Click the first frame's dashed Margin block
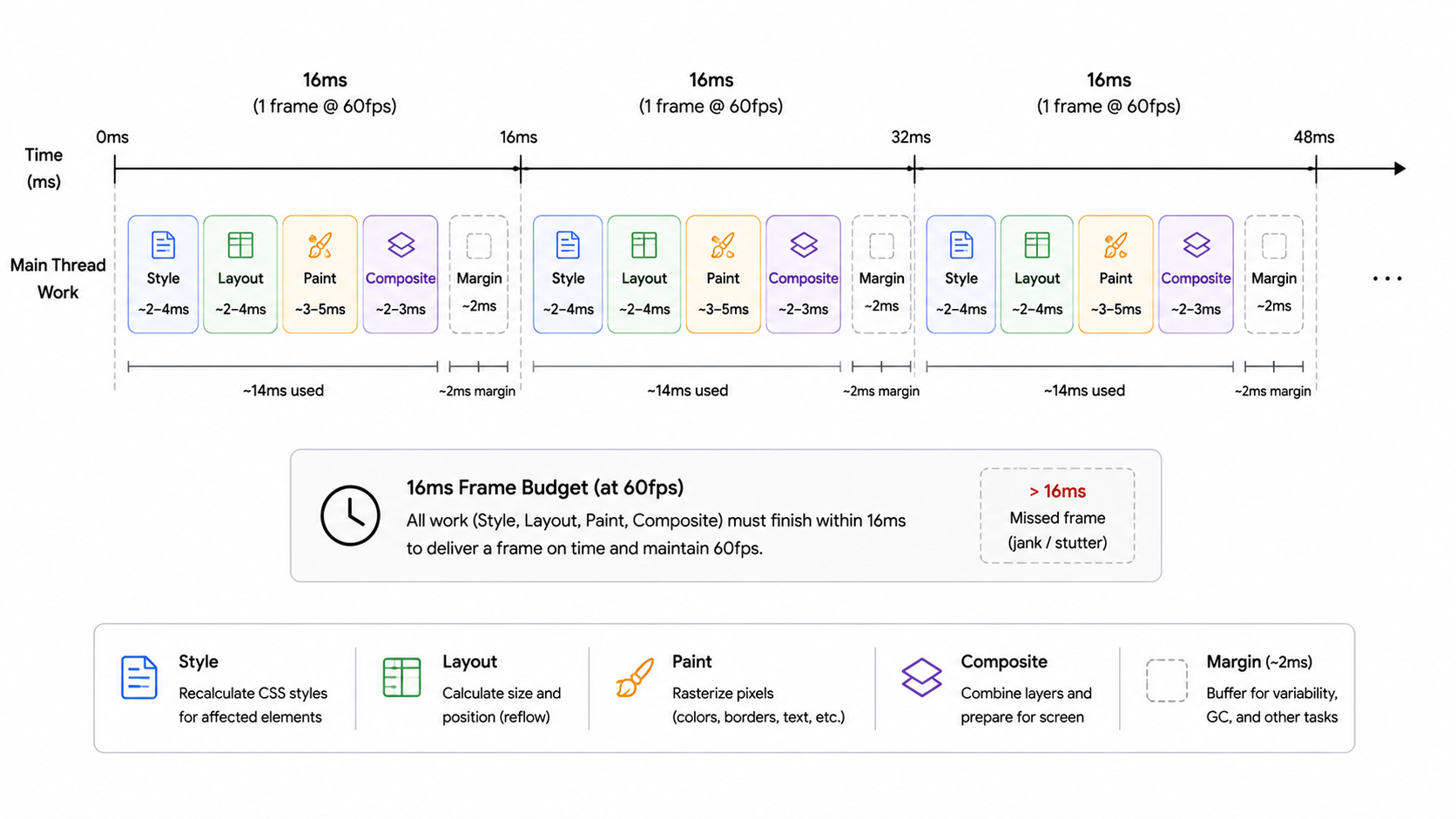The image size is (1456, 819). [x=479, y=274]
